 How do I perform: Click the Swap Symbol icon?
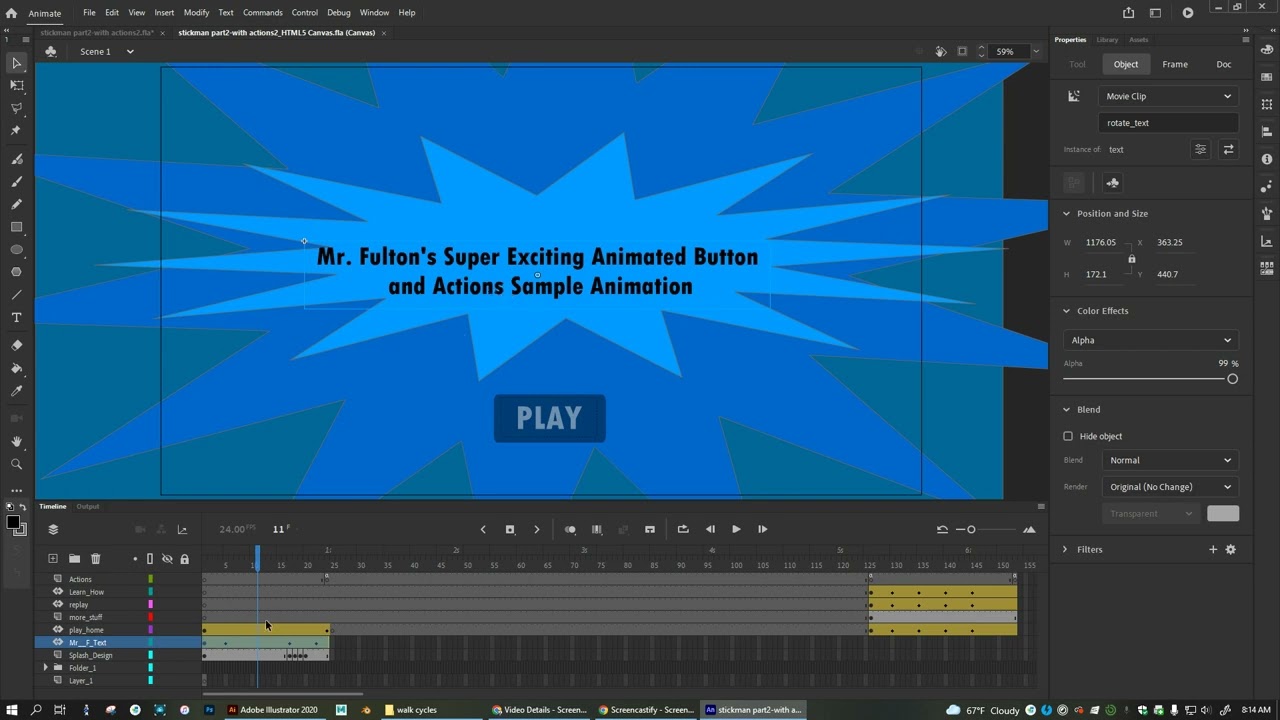1228,149
